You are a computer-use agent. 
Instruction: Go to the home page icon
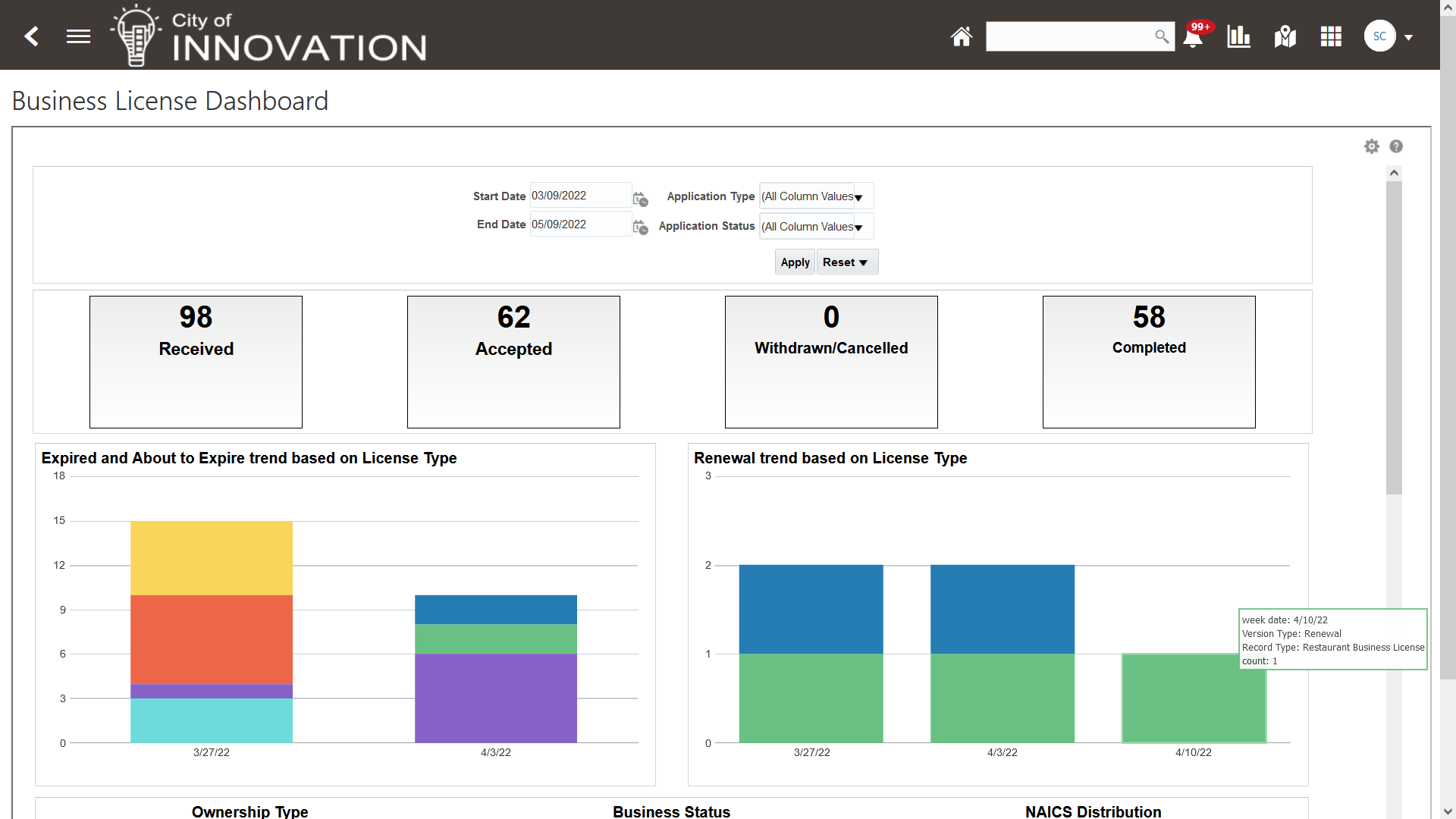pos(961,36)
